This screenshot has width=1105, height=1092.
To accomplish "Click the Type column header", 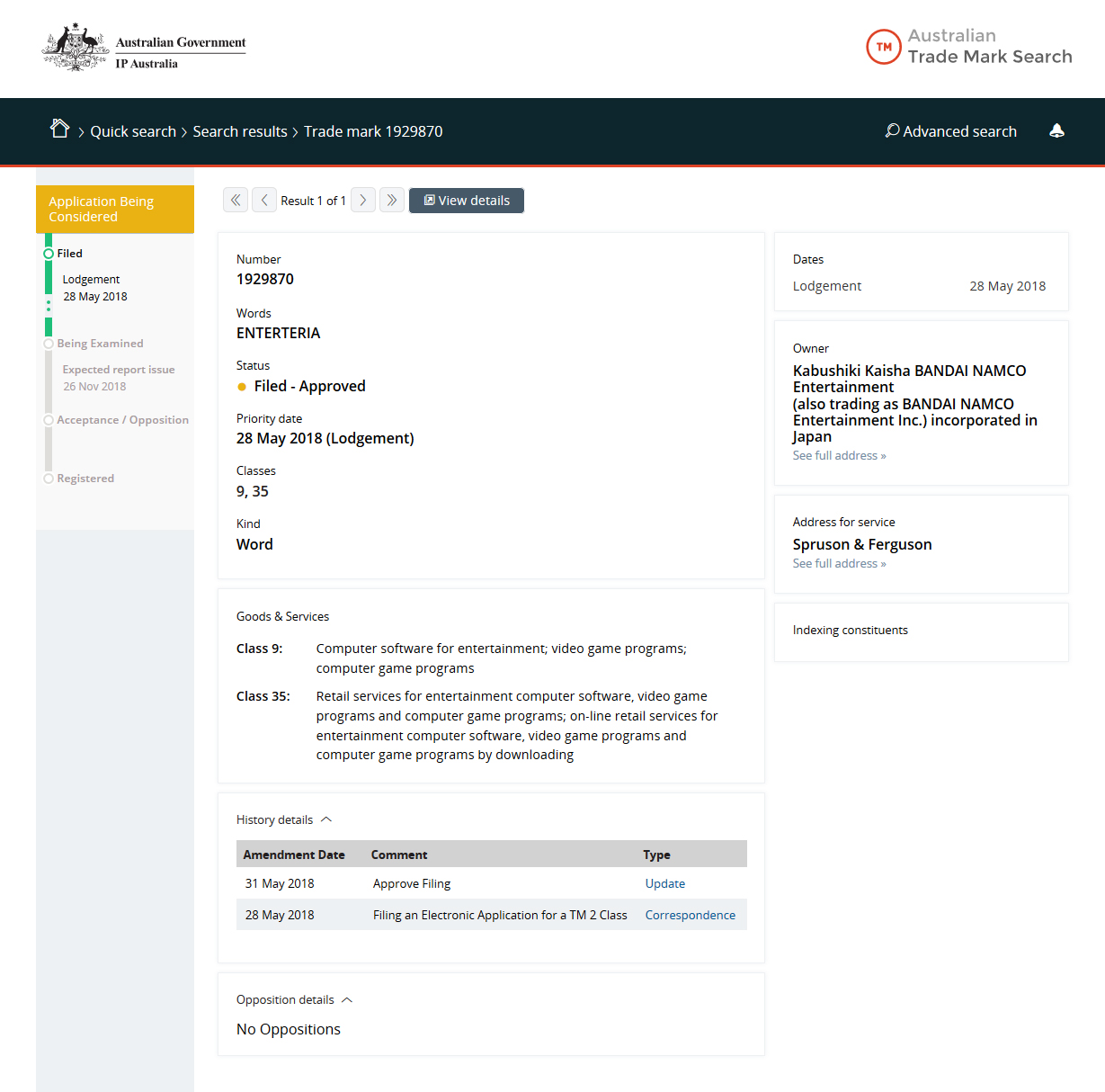I will tap(656, 855).
